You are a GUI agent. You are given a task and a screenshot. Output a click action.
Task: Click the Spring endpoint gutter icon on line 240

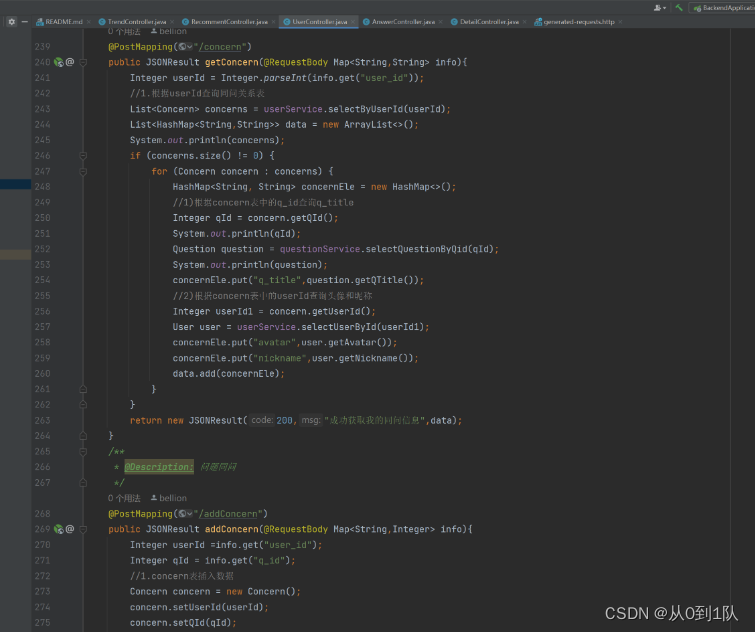pyautogui.click(x=59, y=62)
